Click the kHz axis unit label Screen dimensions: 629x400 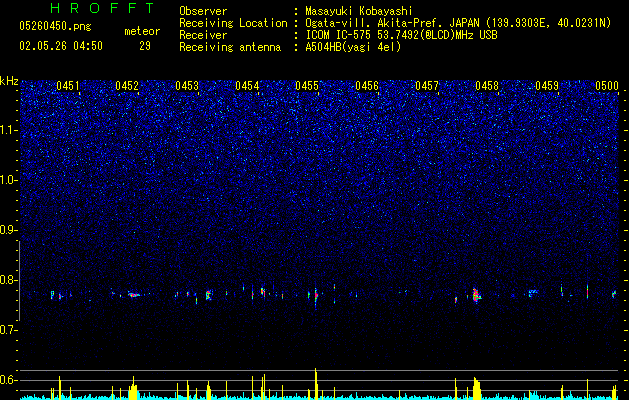pyautogui.click(x=9, y=81)
